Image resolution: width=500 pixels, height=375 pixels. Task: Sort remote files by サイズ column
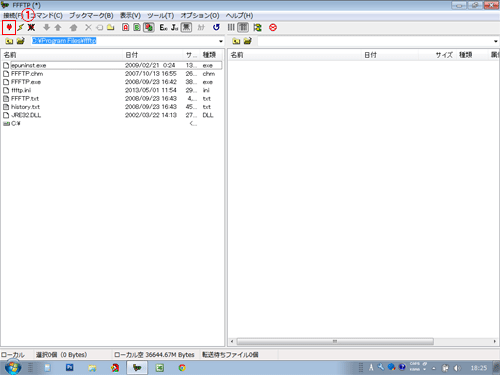(x=437, y=55)
